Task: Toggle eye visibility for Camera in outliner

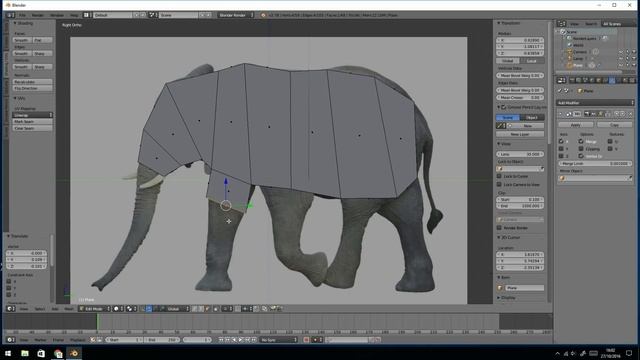Action: click(x=620, y=52)
